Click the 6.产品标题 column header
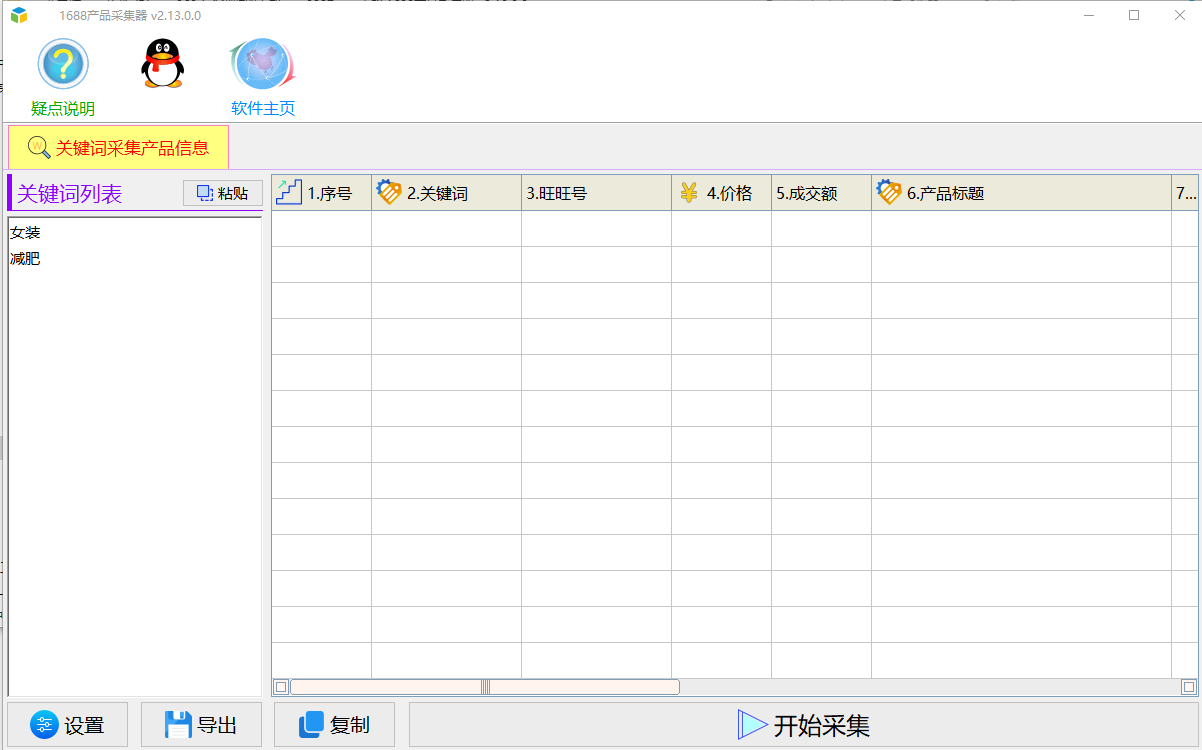The image size is (1202, 750). (1021, 193)
